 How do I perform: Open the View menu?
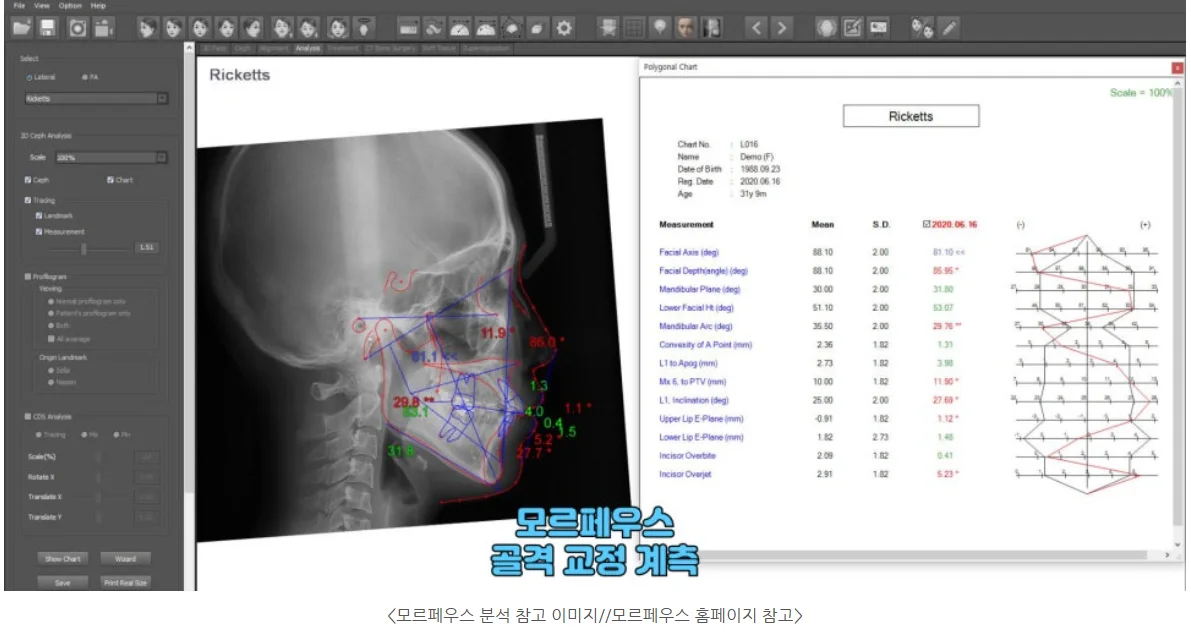click(42, 5)
